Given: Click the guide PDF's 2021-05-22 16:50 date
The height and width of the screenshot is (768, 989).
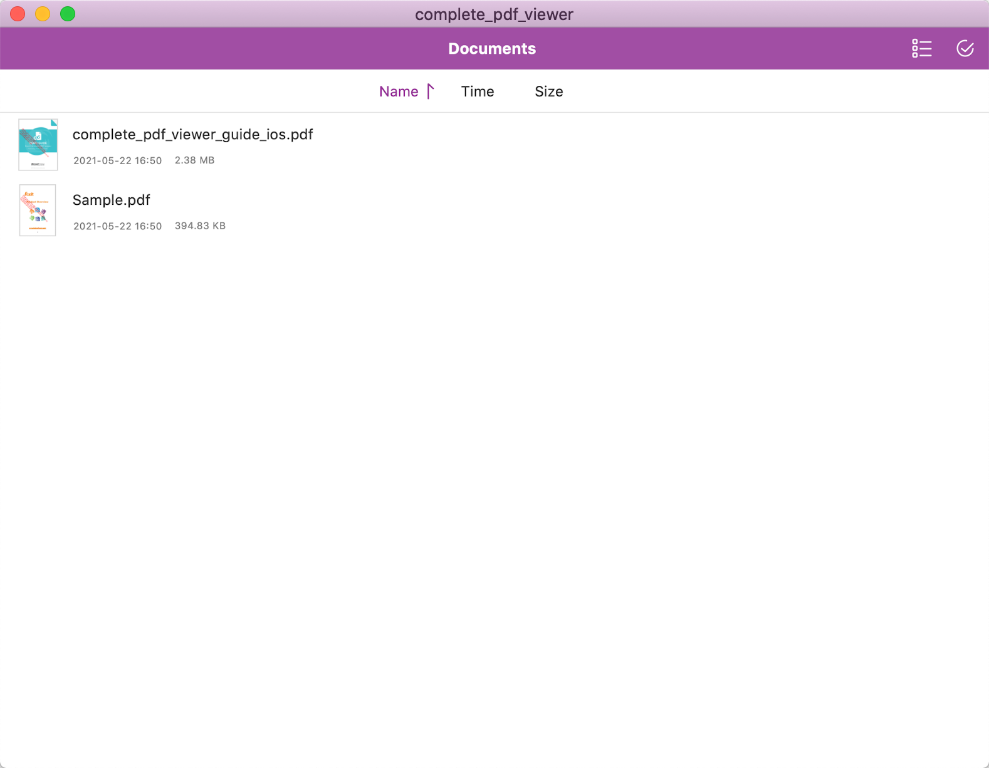Looking at the screenshot, I should tap(117, 160).
